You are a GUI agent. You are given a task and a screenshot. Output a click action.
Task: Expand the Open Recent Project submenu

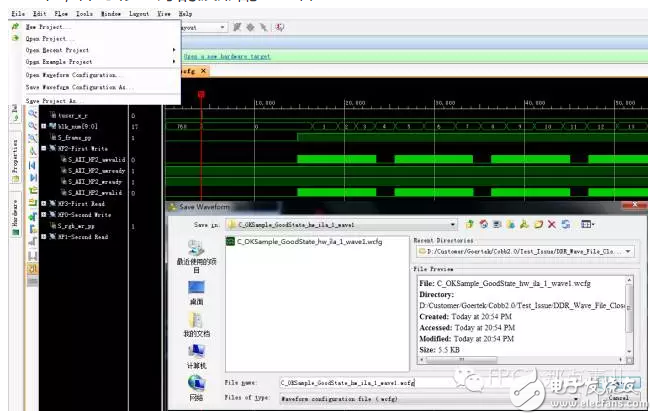58,50
